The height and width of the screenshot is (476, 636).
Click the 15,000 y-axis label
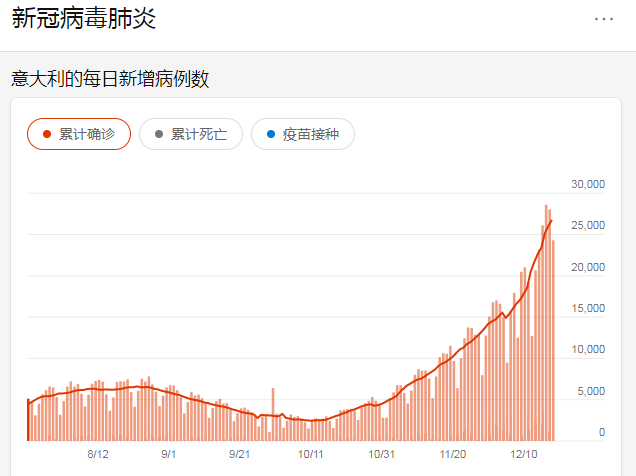point(588,308)
